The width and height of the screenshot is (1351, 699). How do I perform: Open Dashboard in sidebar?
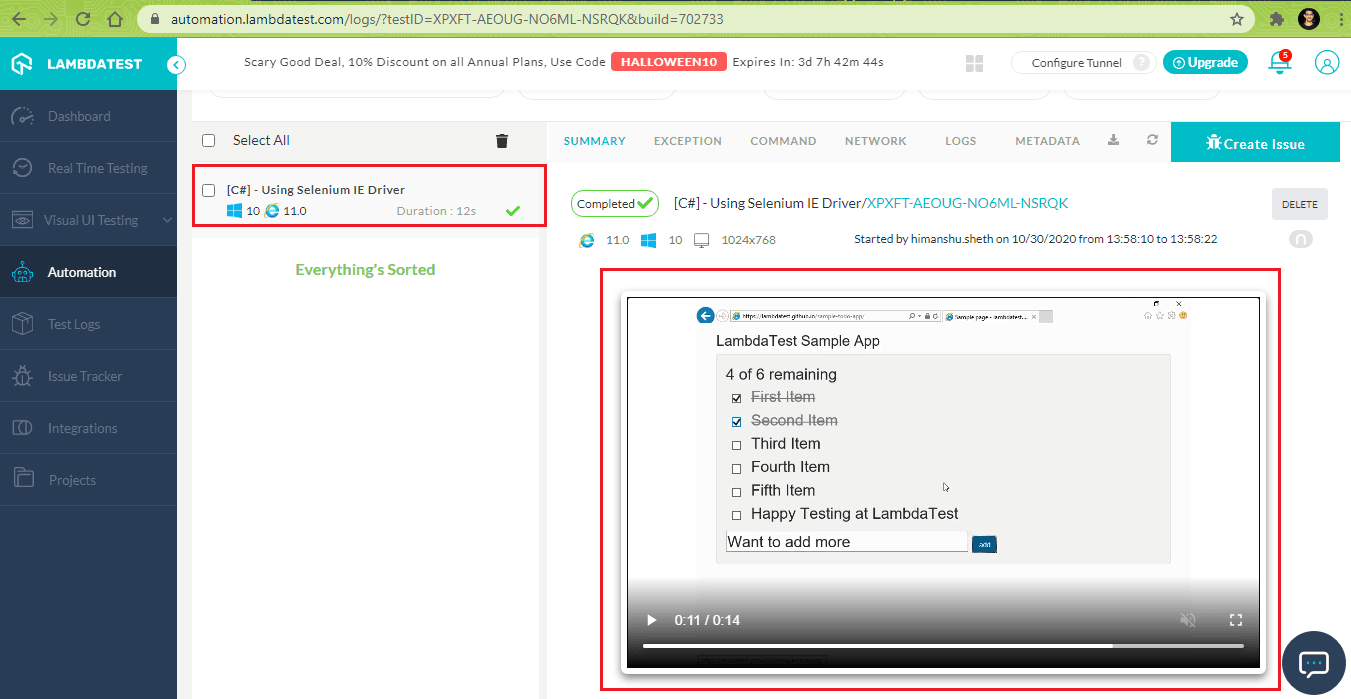(x=88, y=116)
